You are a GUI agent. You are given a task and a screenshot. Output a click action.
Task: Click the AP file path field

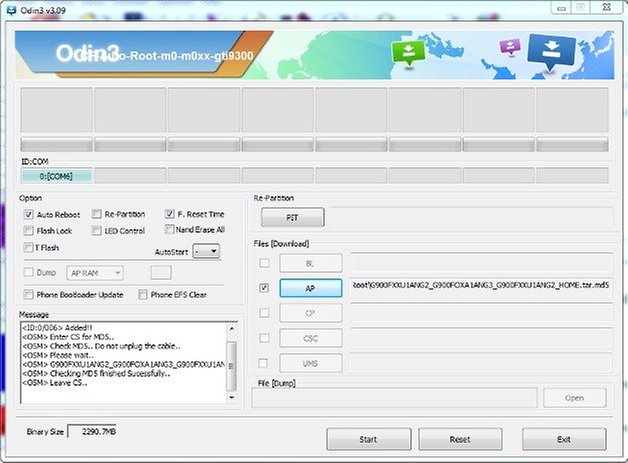point(481,286)
